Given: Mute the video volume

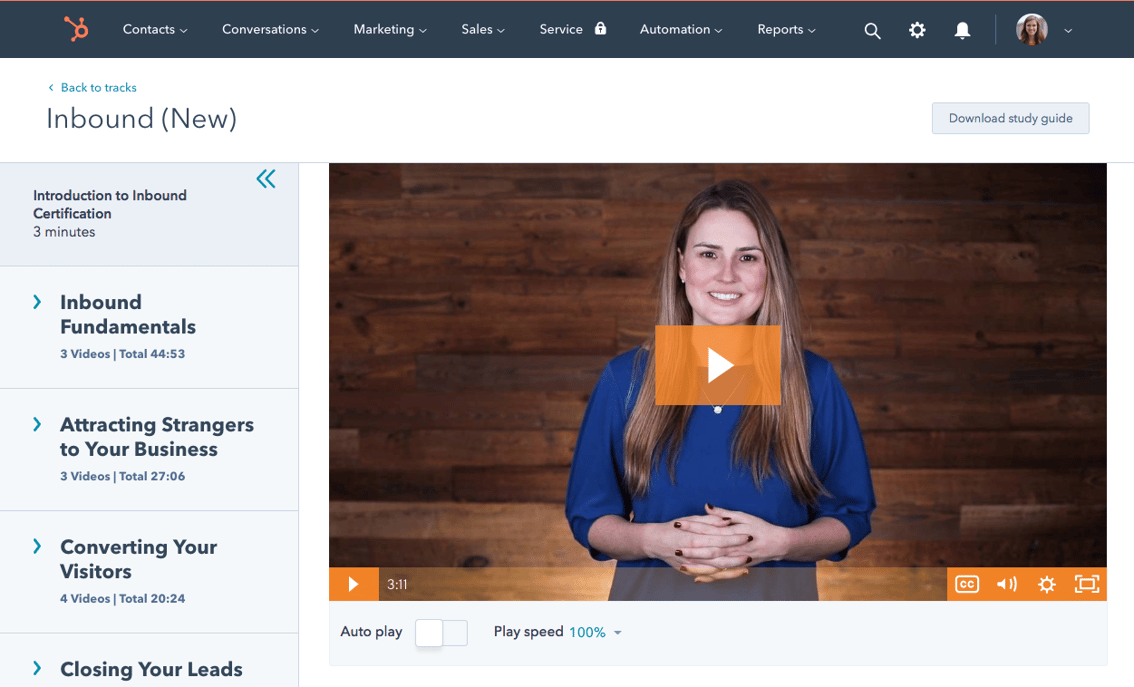Looking at the screenshot, I should tap(1006, 583).
